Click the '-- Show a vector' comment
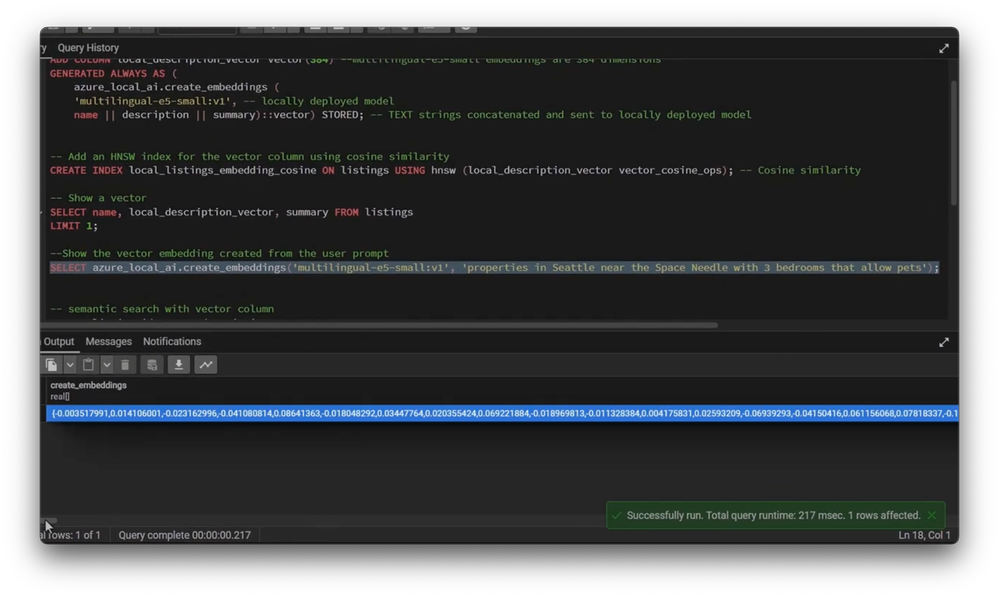This screenshot has width=999, height=597. point(98,198)
